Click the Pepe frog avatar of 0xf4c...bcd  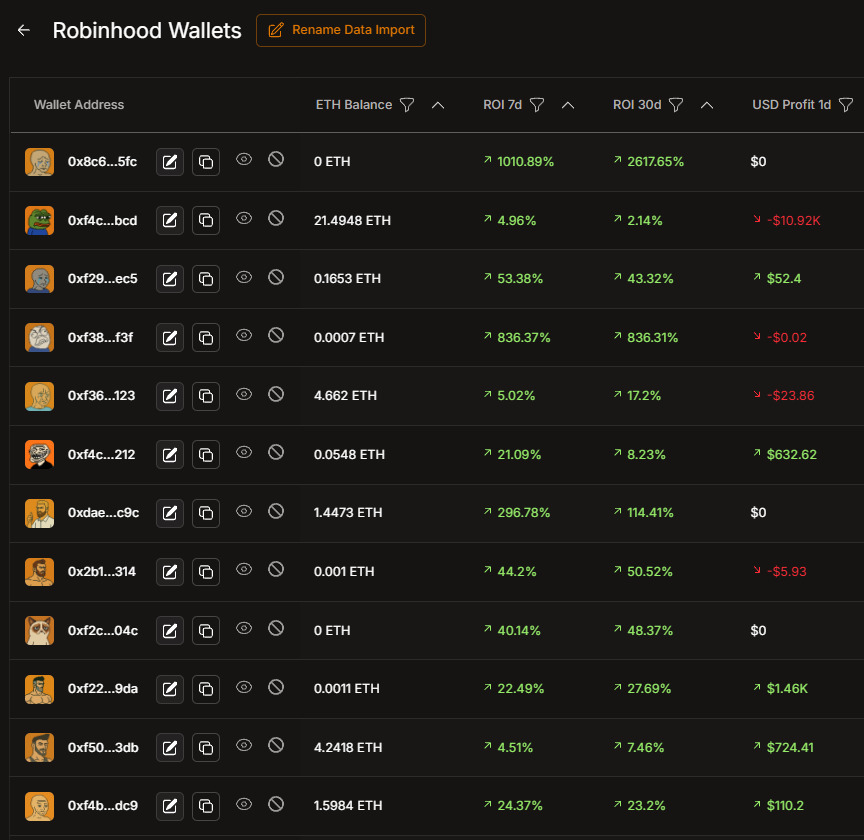(x=40, y=220)
